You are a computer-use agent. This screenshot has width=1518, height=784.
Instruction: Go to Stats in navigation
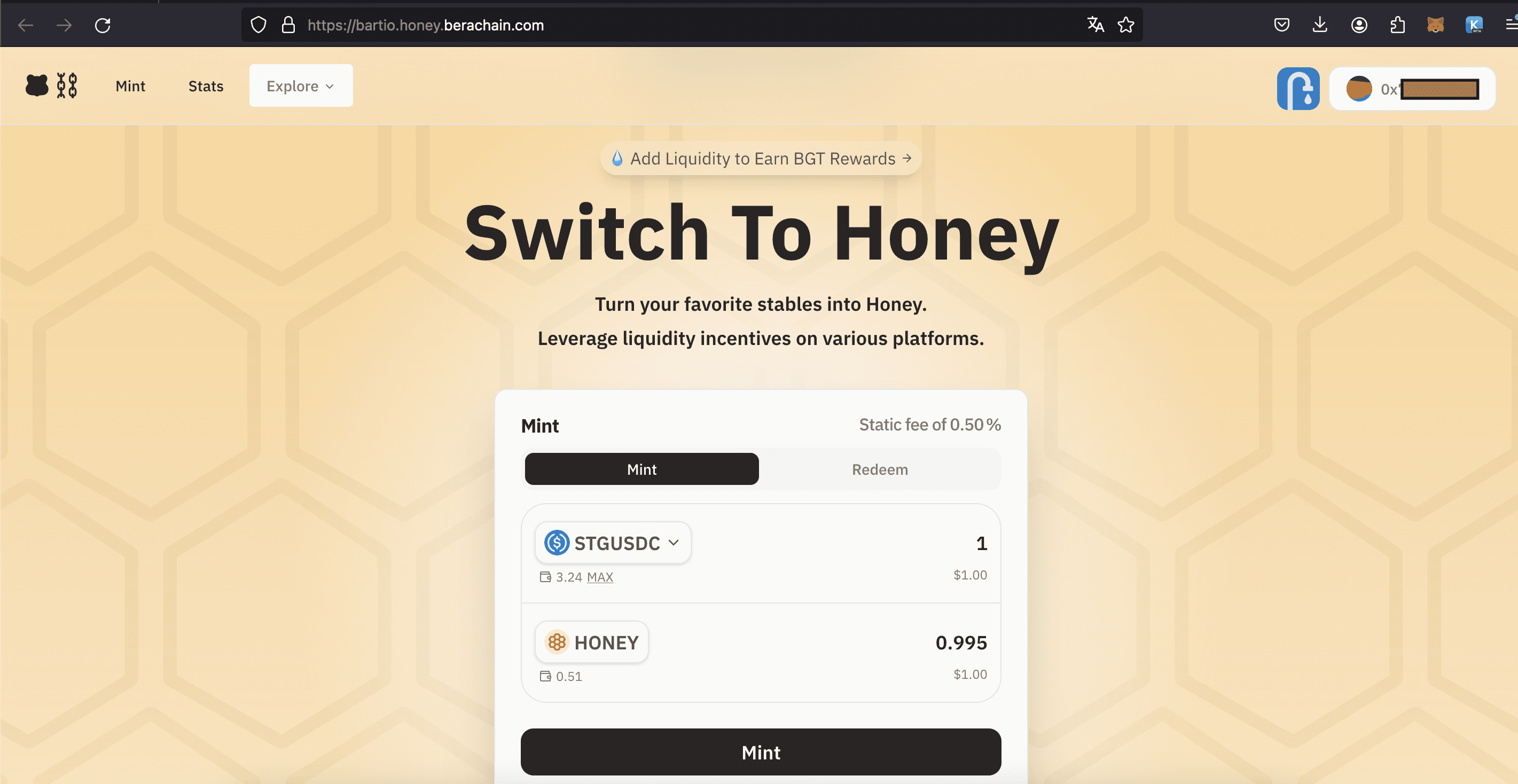[x=206, y=86]
